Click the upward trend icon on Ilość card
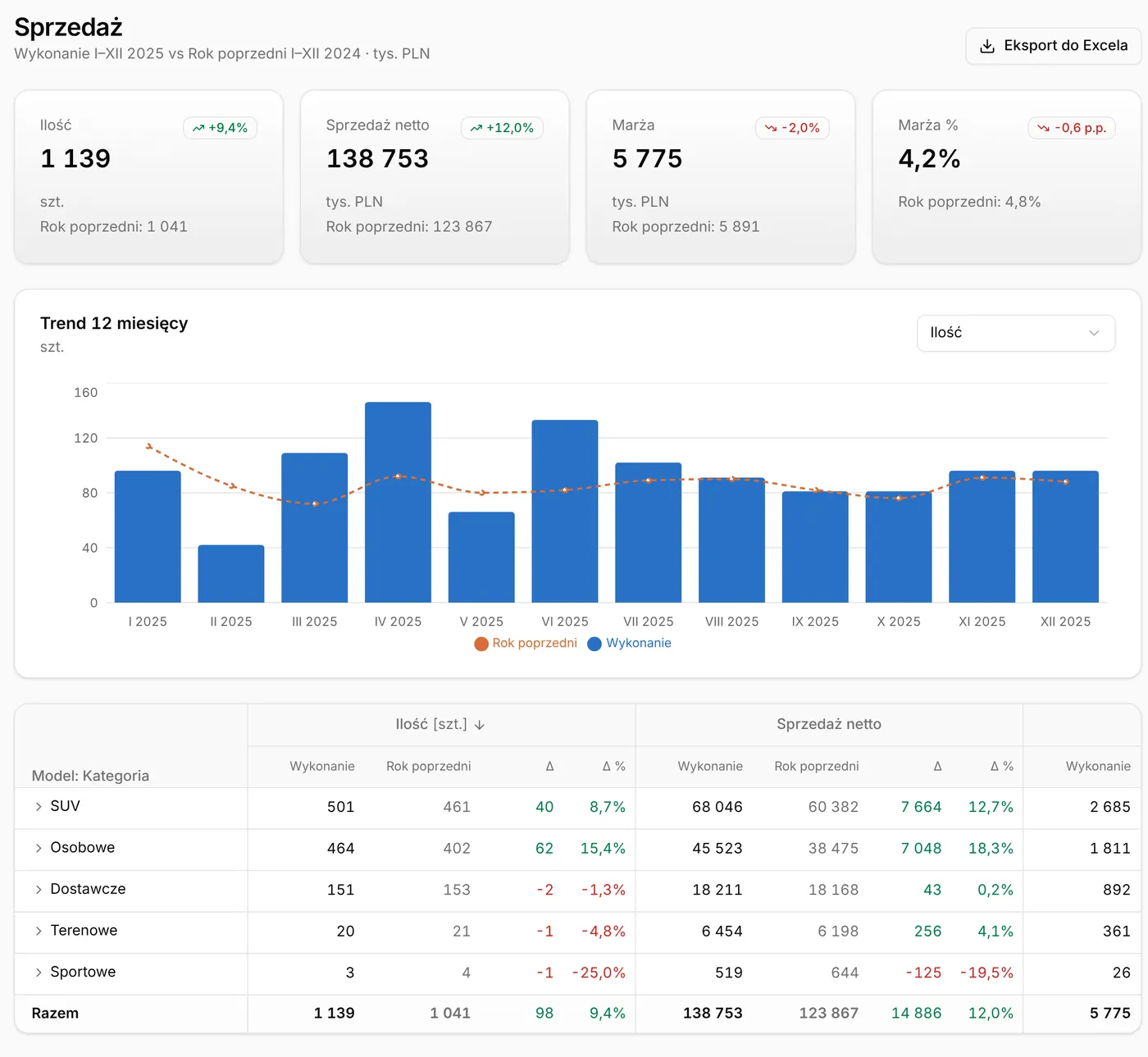The image size is (1148, 1057). [x=198, y=128]
